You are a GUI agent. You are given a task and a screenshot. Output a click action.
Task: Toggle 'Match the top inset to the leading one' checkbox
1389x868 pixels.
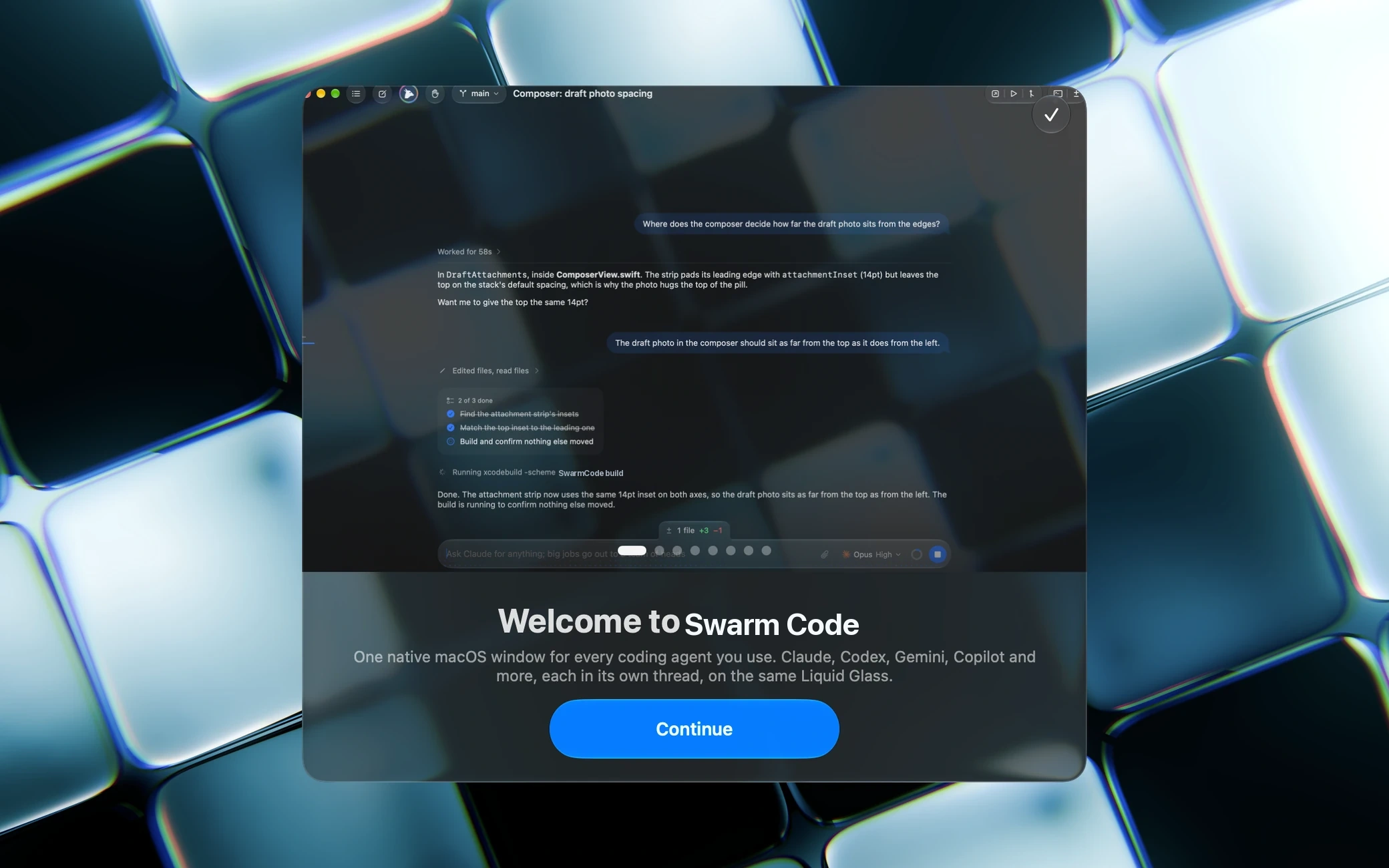pyautogui.click(x=451, y=427)
